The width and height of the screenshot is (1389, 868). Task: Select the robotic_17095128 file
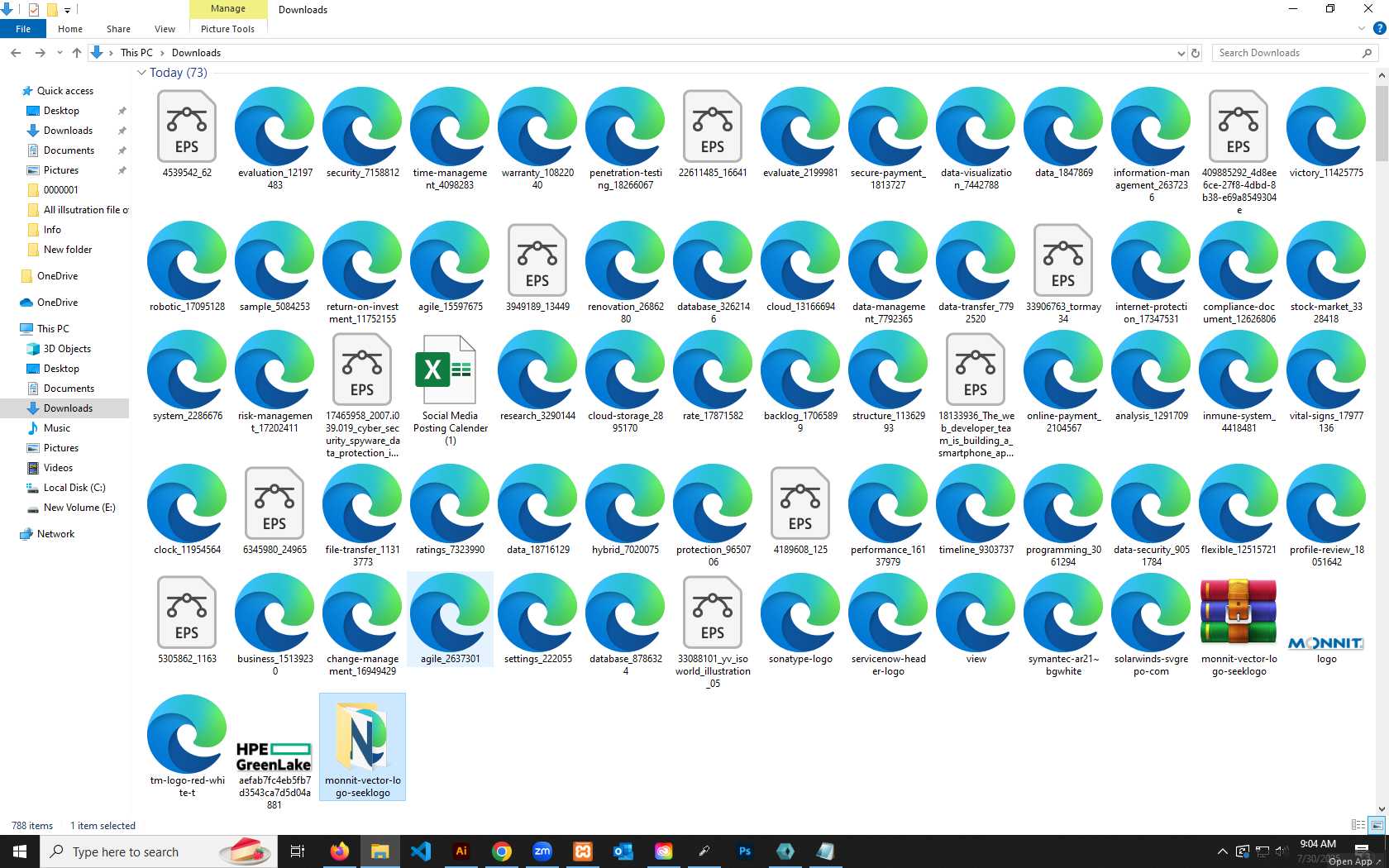187,266
